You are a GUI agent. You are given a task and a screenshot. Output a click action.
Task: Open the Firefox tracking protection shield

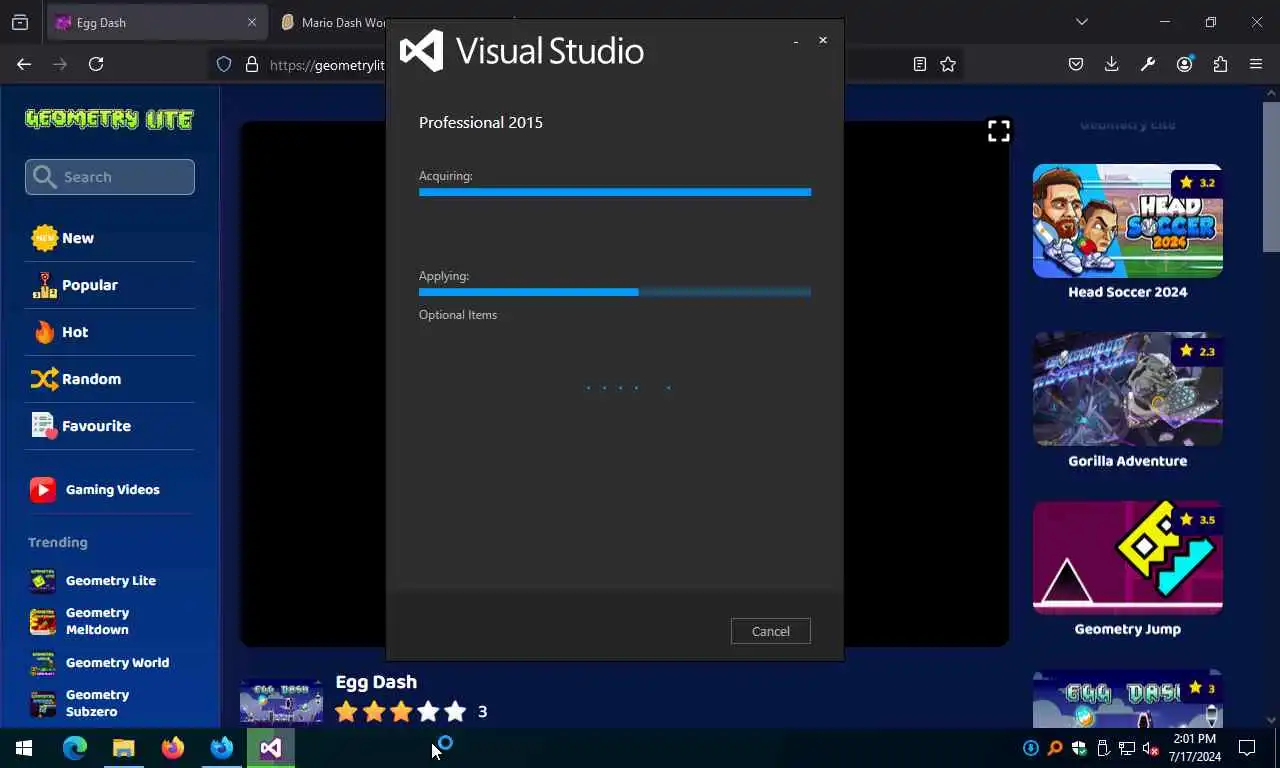(x=224, y=64)
